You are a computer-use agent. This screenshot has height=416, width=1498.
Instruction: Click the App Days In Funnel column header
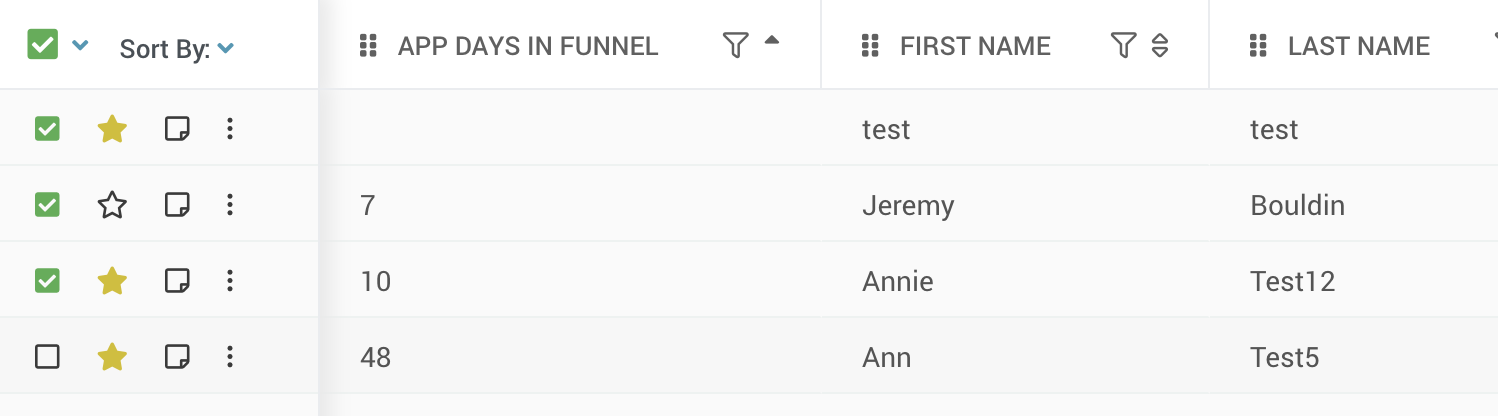pyautogui.click(x=528, y=46)
